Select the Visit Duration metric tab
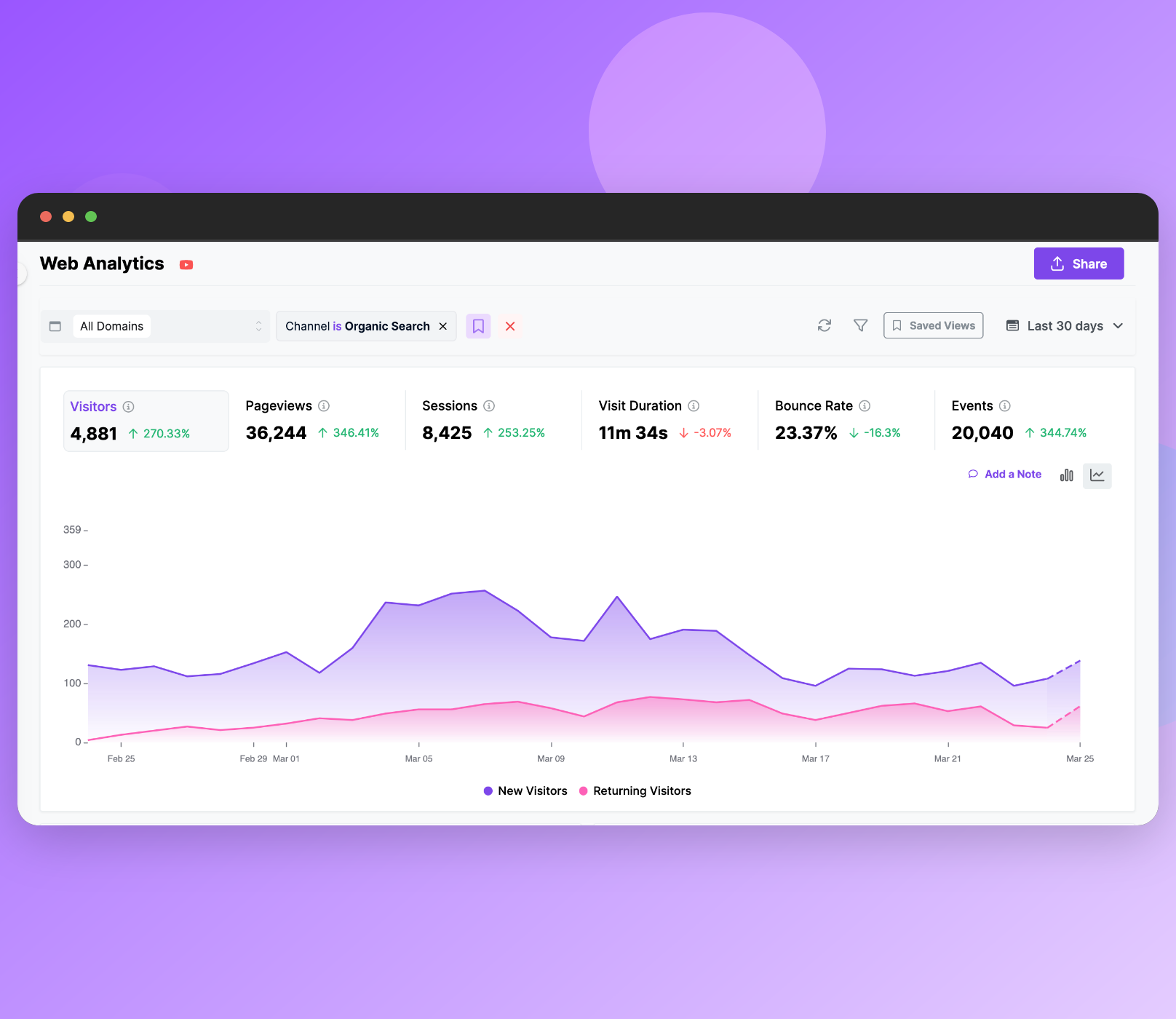The width and height of the screenshot is (1176, 1019). coord(670,420)
